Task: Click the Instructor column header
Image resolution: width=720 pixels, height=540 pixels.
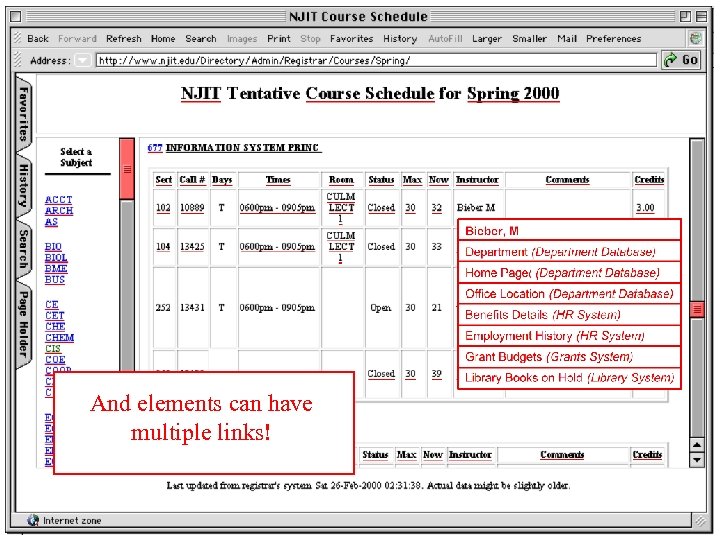Action: (478, 180)
